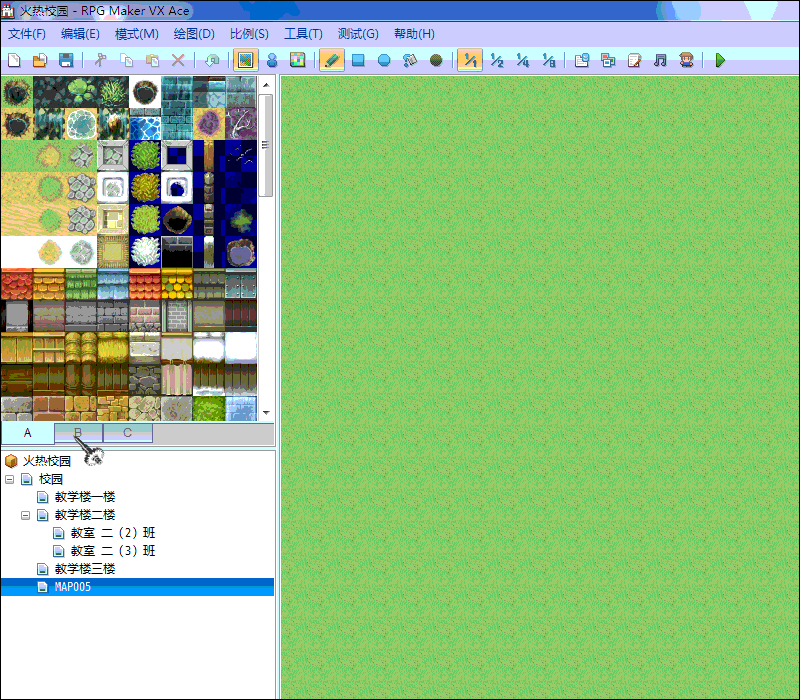Switch to Region editing mode
800x700 pixels.
click(x=297, y=60)
